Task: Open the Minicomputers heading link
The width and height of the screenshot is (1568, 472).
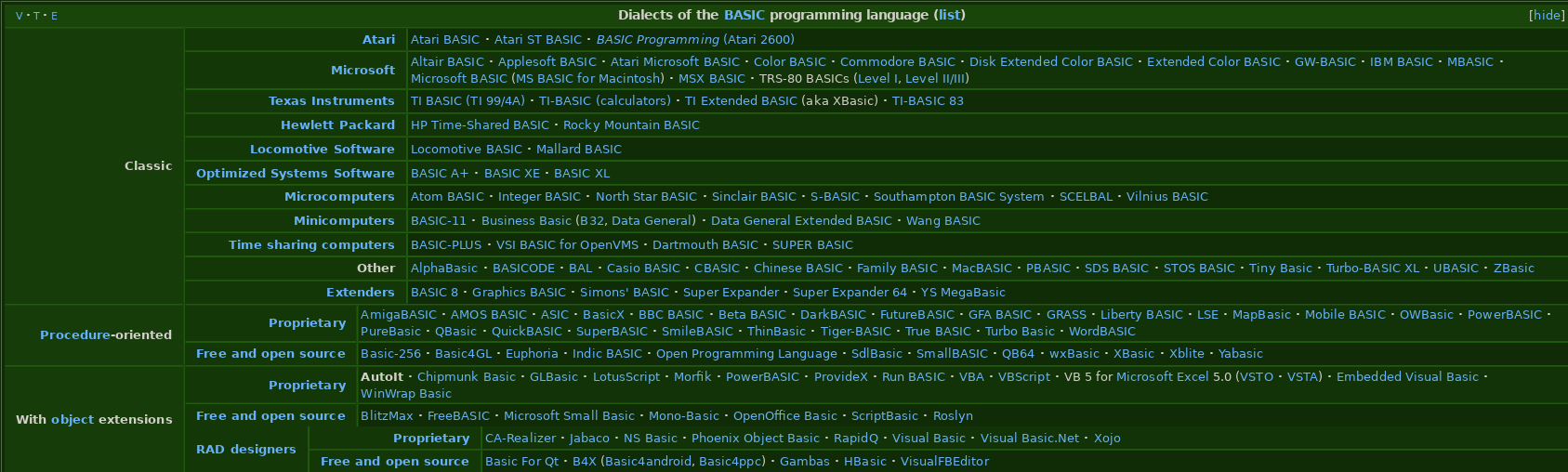Action: click(x=344, y=220)
